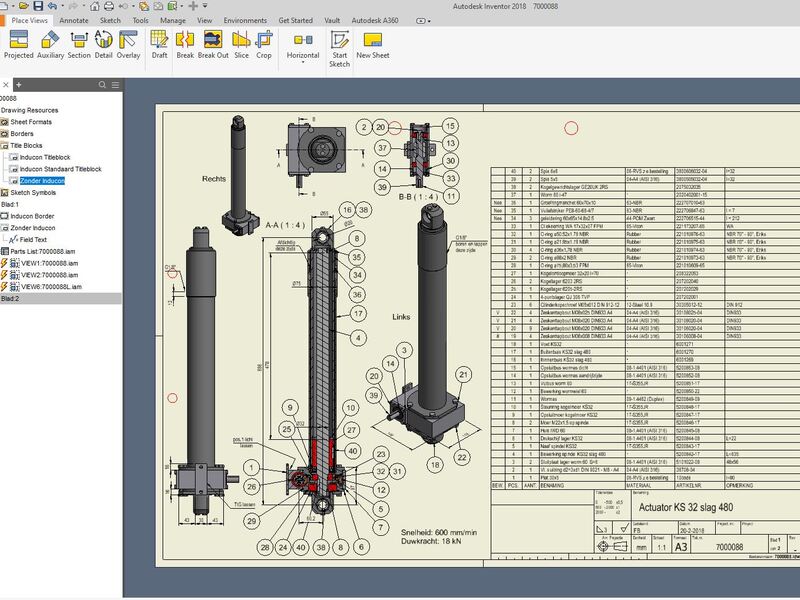The height and width of the screenshot is (600, 800).
Task: Start Sketch on the drawing
Action: click(339, 49)
